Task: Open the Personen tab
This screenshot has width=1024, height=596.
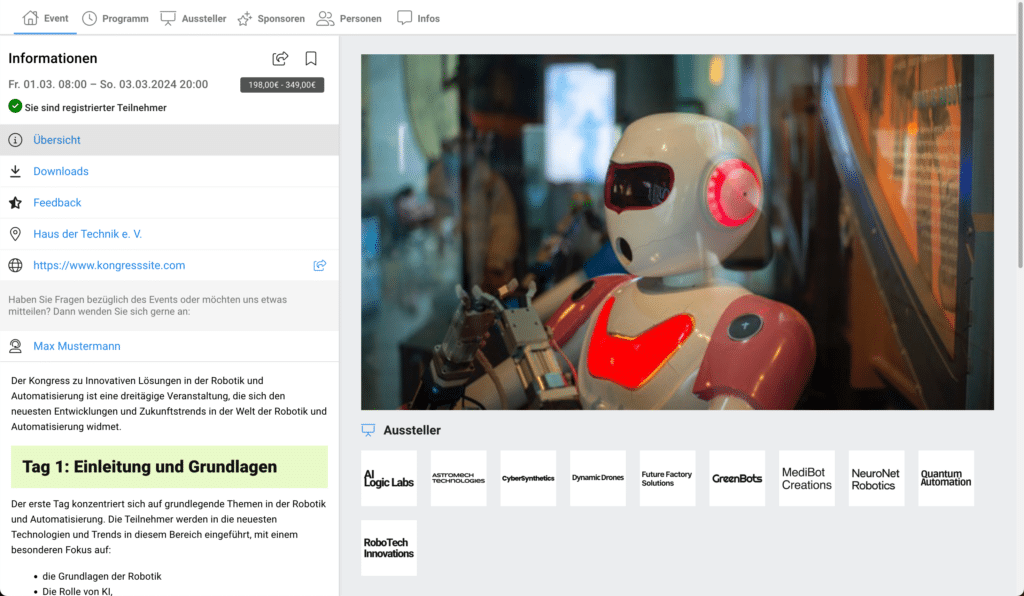Action: 349,18
